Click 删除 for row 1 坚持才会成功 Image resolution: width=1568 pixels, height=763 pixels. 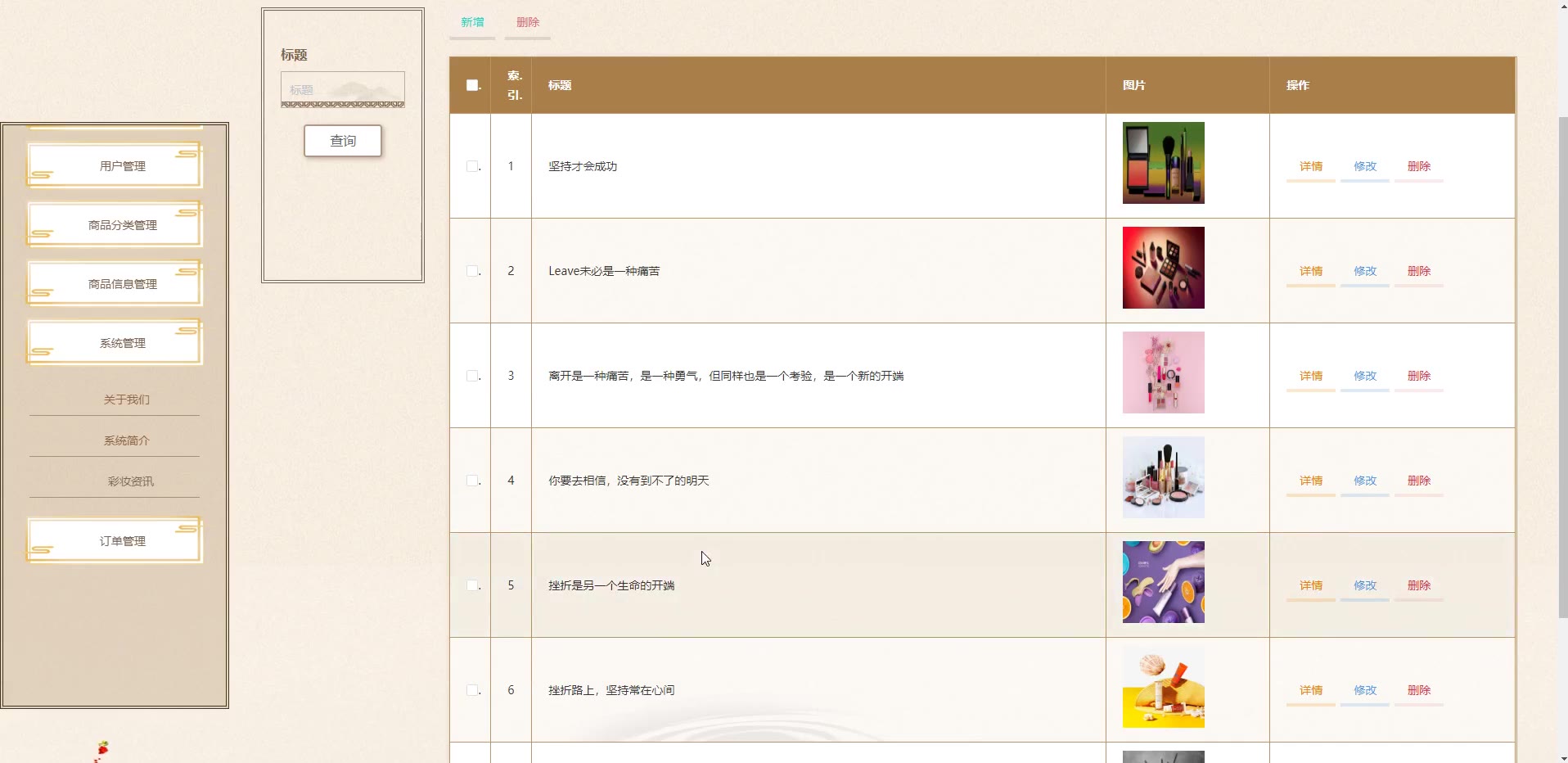click(1419, 166)
